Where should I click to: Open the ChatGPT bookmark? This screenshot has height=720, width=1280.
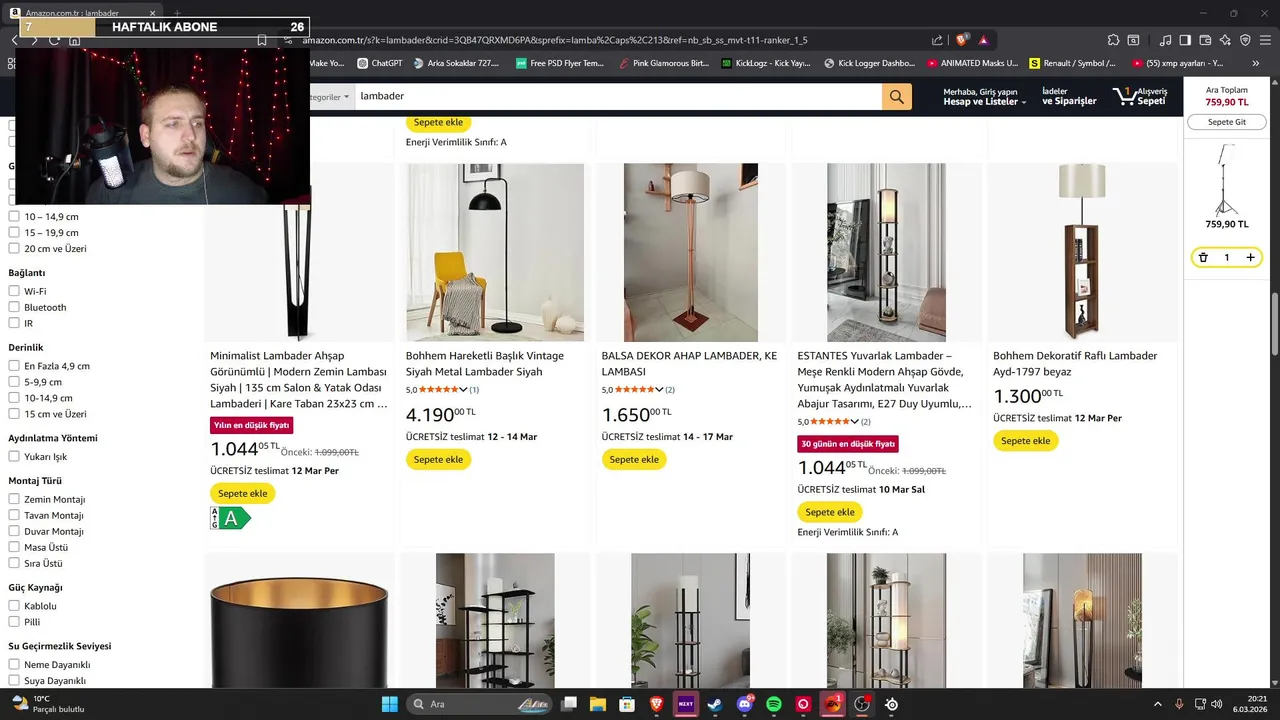coord(380,63)
